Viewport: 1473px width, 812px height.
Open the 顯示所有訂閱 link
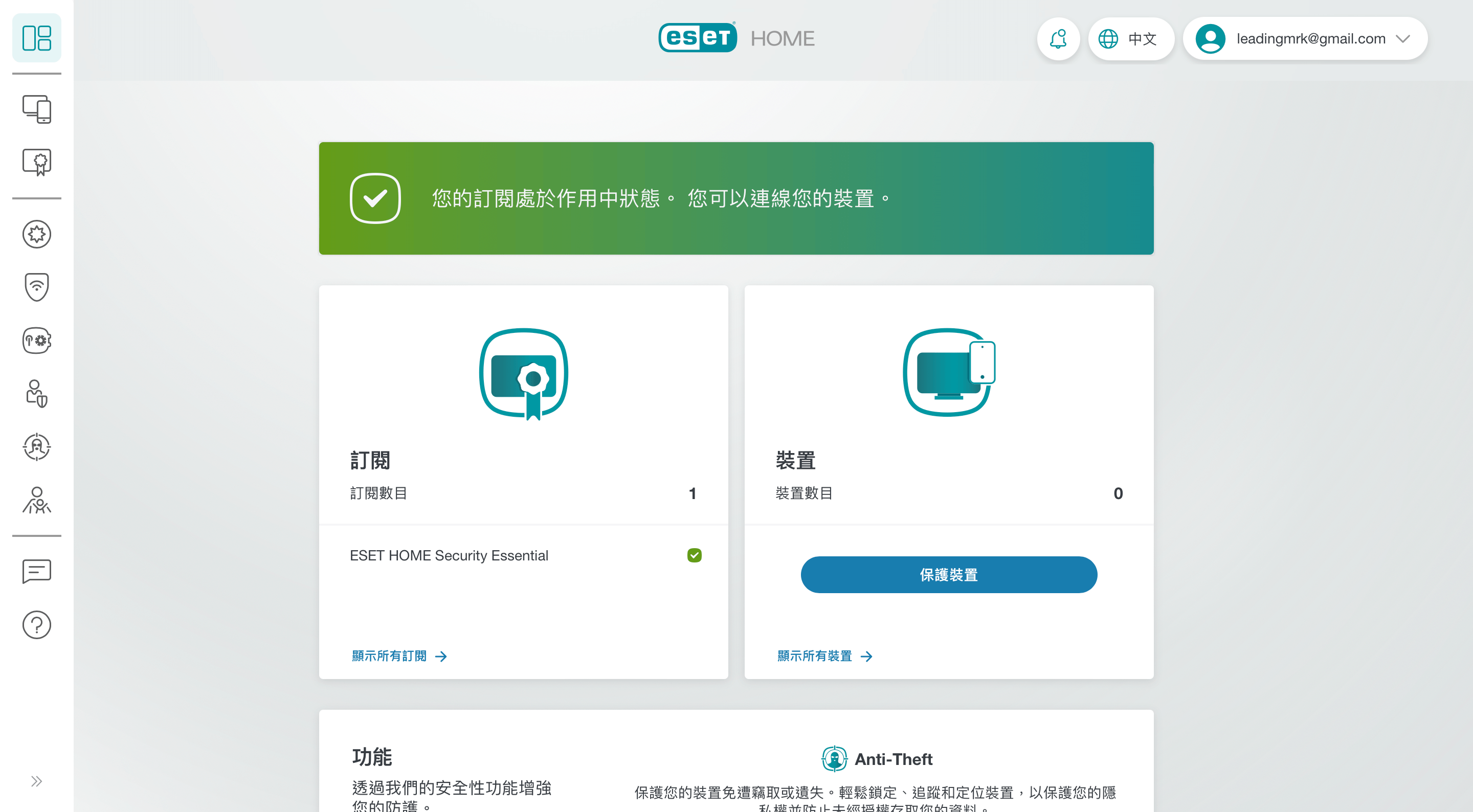[x=399, y=656]
